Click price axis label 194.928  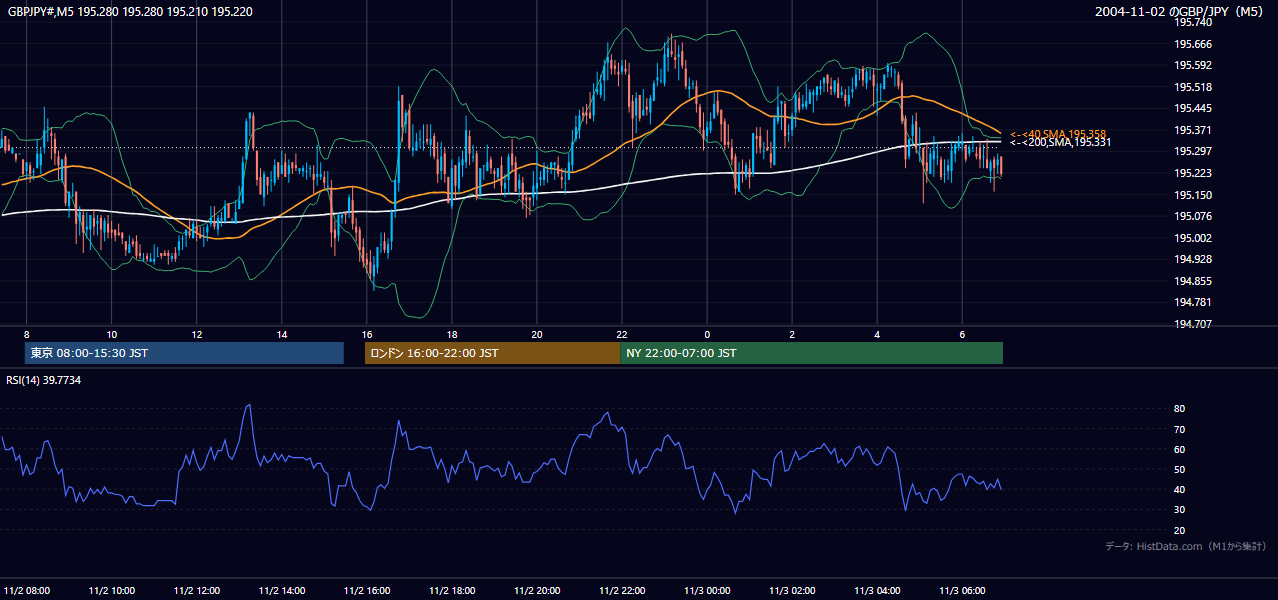coord(1193,259)
